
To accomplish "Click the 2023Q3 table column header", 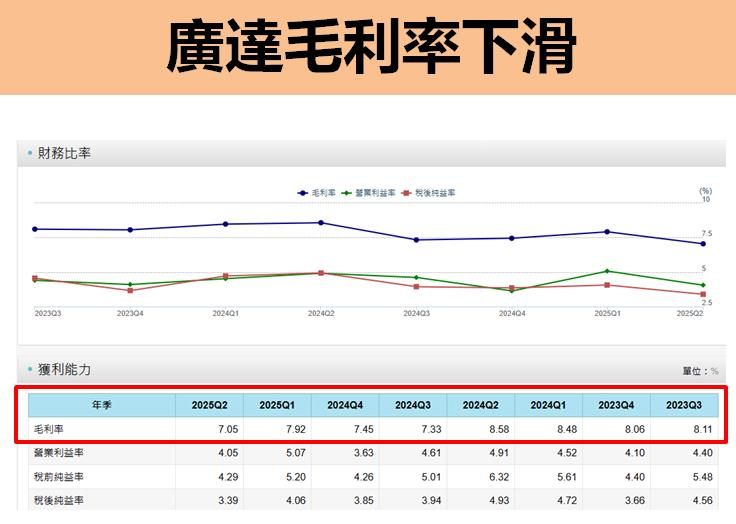I will [684, 405].
